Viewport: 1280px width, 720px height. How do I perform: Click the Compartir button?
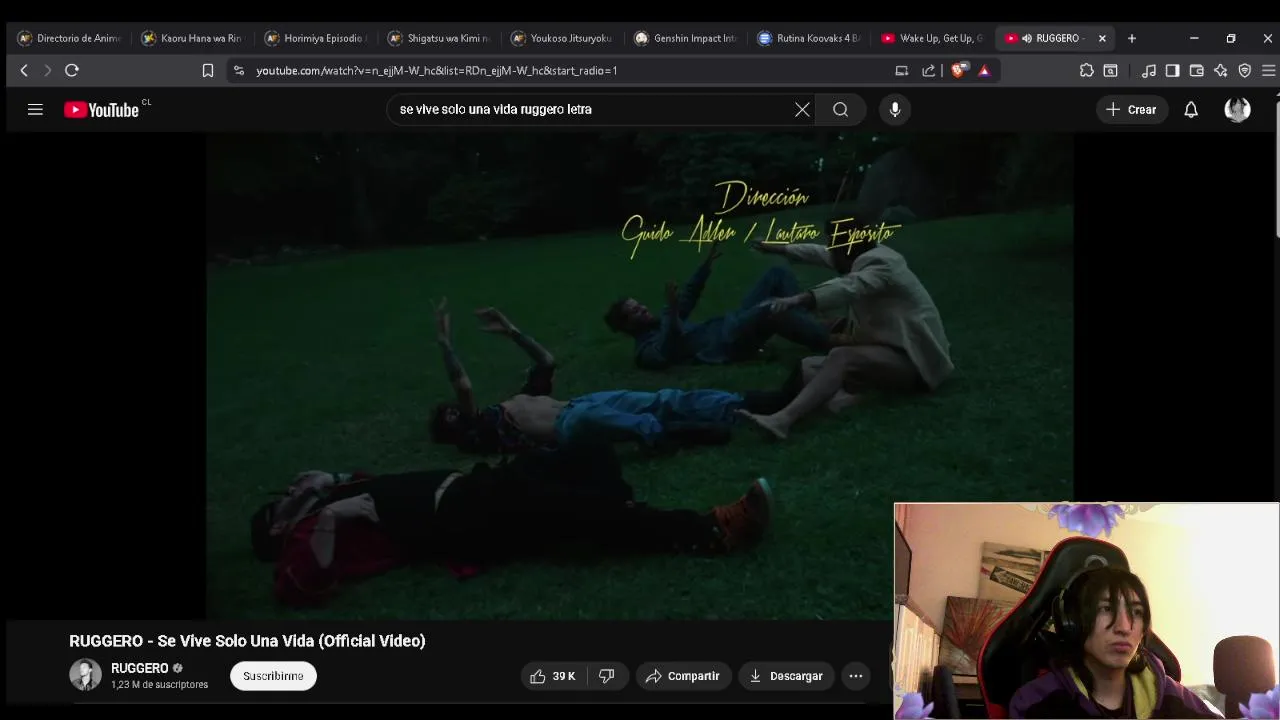683,676
